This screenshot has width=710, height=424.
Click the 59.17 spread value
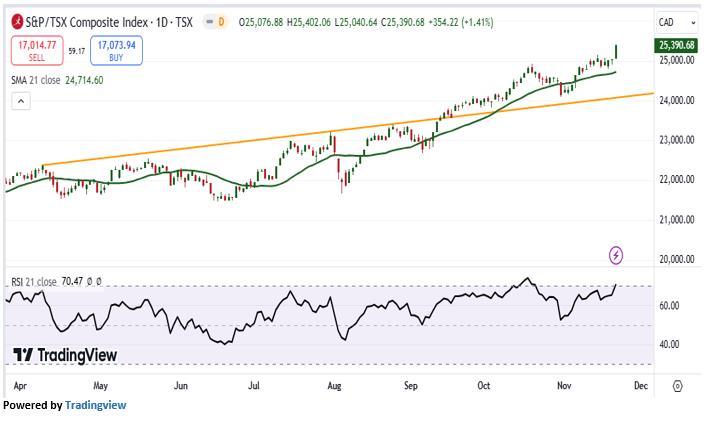tap(77, 50)
